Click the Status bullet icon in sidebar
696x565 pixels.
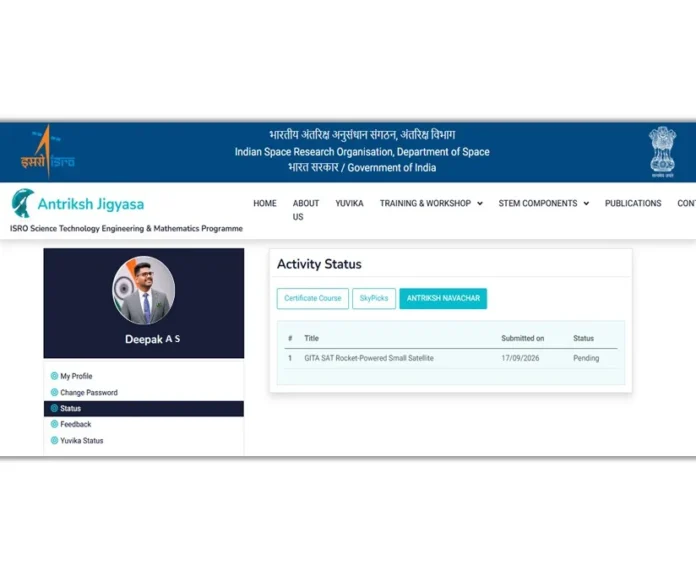tap(54, 408)
